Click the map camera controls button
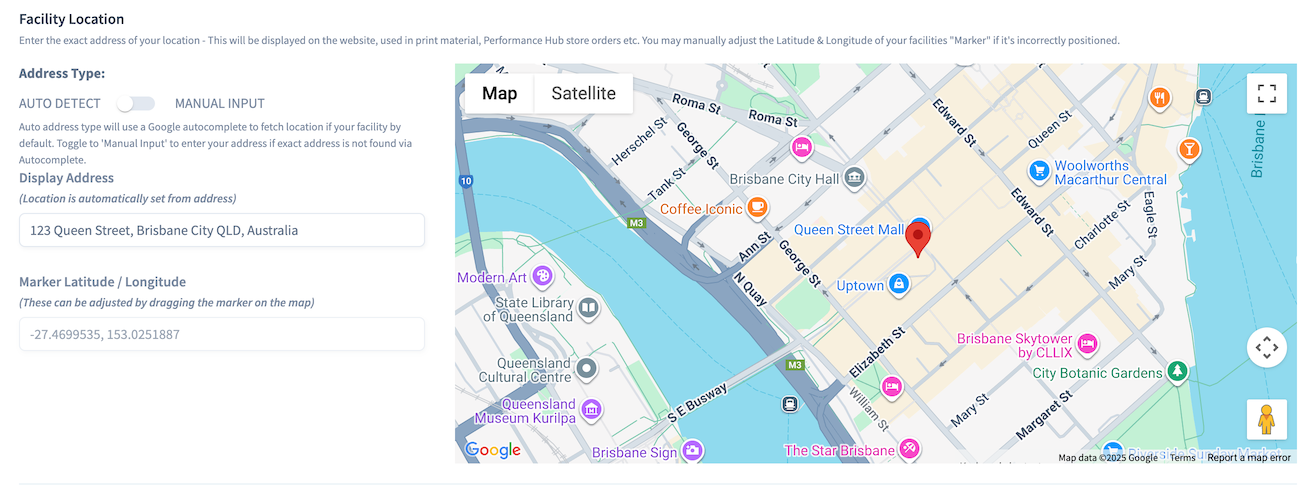This screenshot has width=1310, height=492. (x=1266, y=348)
